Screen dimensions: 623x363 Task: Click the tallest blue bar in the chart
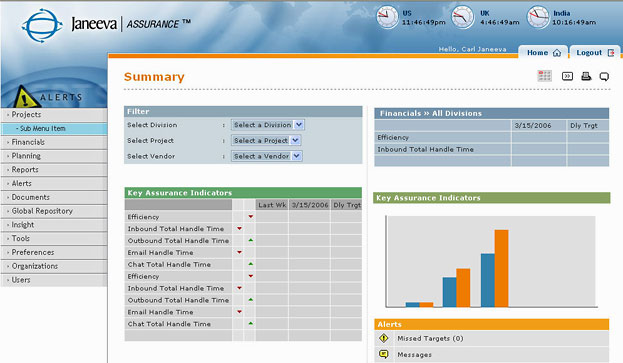tap(488, 280)
